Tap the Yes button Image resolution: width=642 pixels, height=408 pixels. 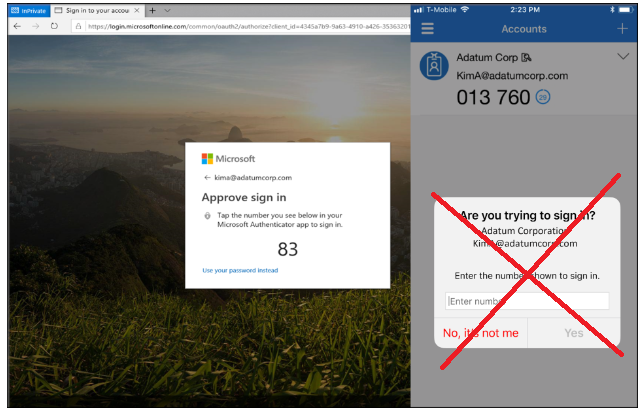[x=574, y=333]
